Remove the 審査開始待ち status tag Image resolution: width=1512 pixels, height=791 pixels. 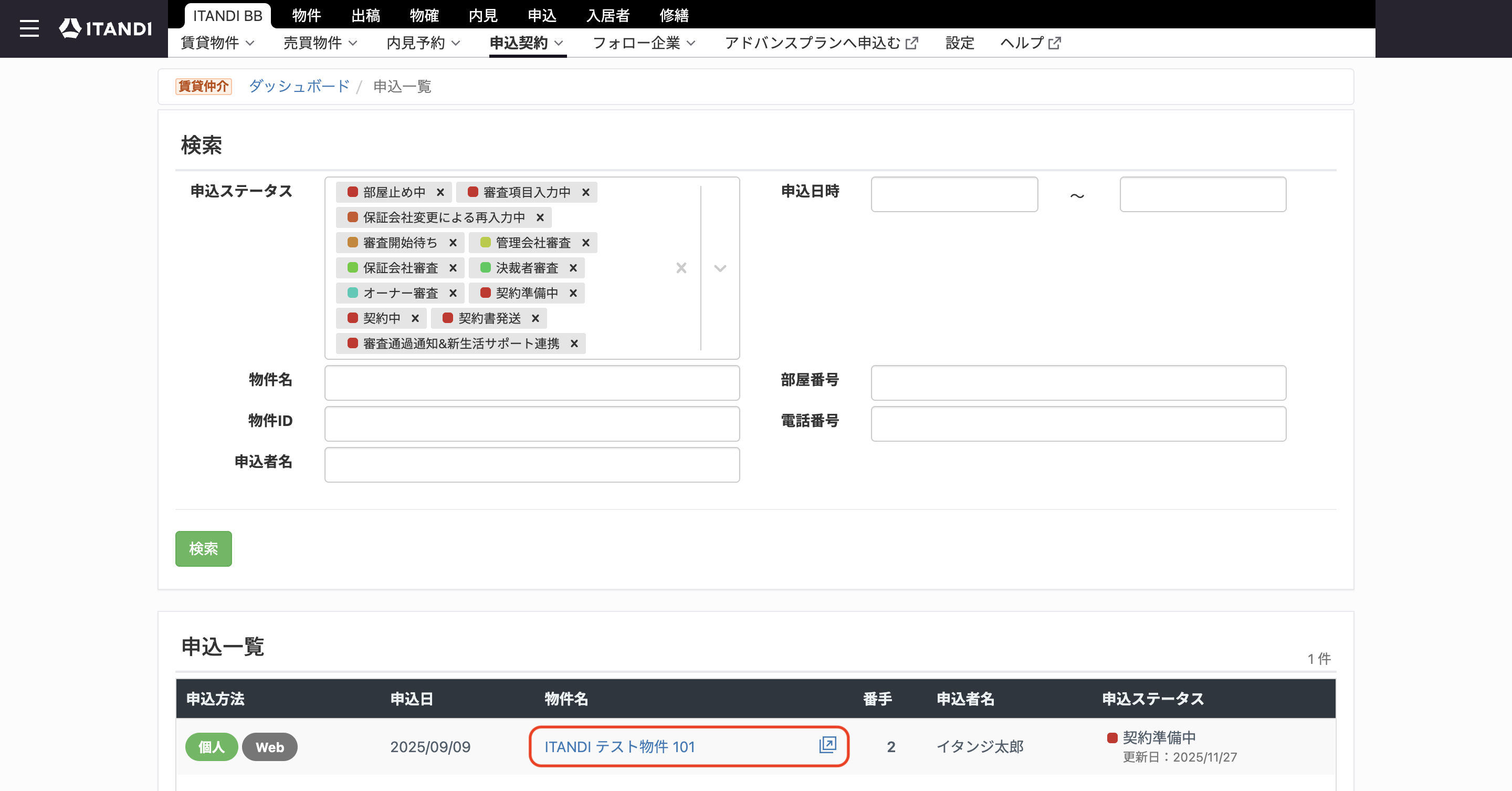[x=453, y=243]
